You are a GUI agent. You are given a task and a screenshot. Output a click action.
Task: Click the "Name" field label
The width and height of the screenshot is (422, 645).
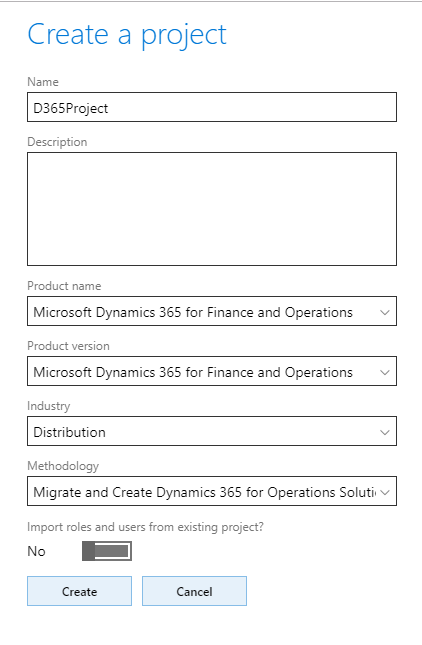coord(43,82)
